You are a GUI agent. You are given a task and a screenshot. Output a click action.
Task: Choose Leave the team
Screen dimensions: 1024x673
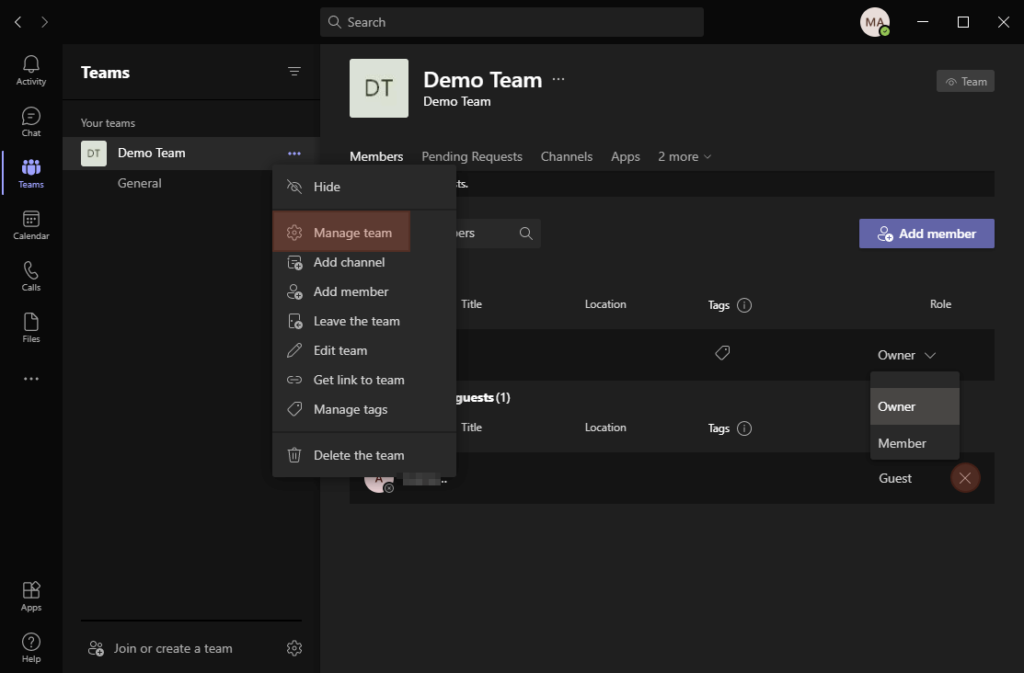pyautogui.click(x=364, y=321)
